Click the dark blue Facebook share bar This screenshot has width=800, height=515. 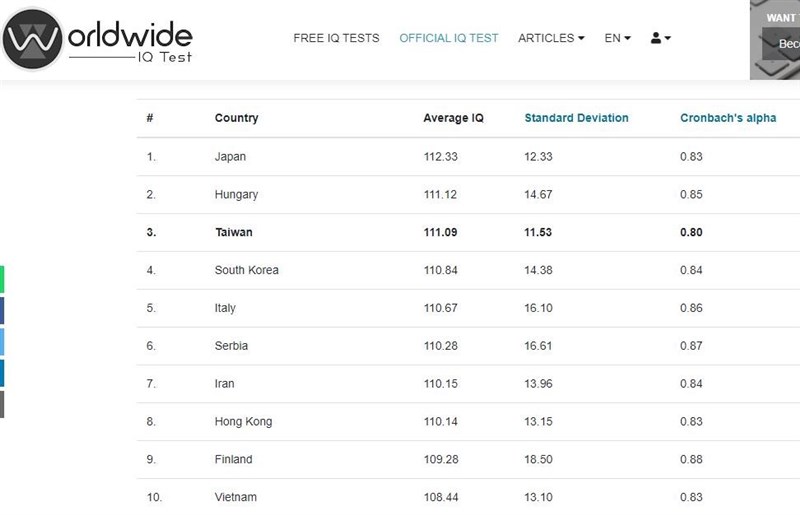pos(2,310)
